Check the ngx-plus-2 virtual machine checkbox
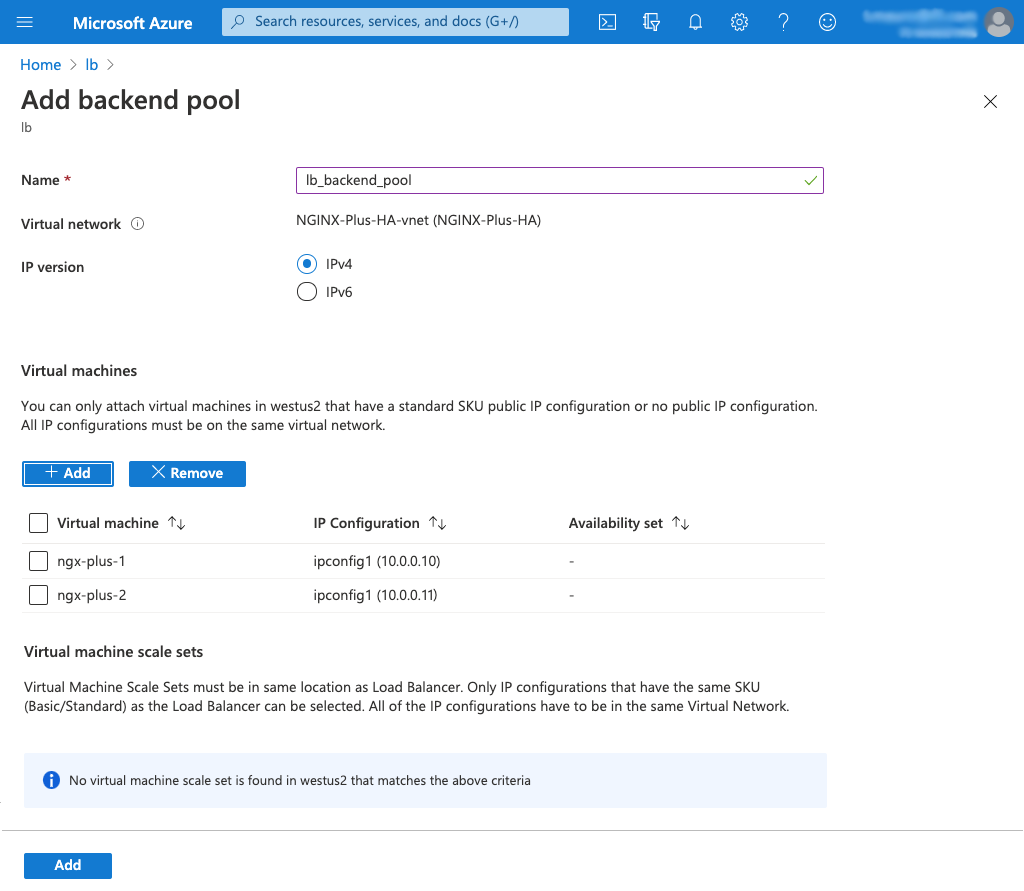This screenshot has width=1024, height=891. [38, 595]
